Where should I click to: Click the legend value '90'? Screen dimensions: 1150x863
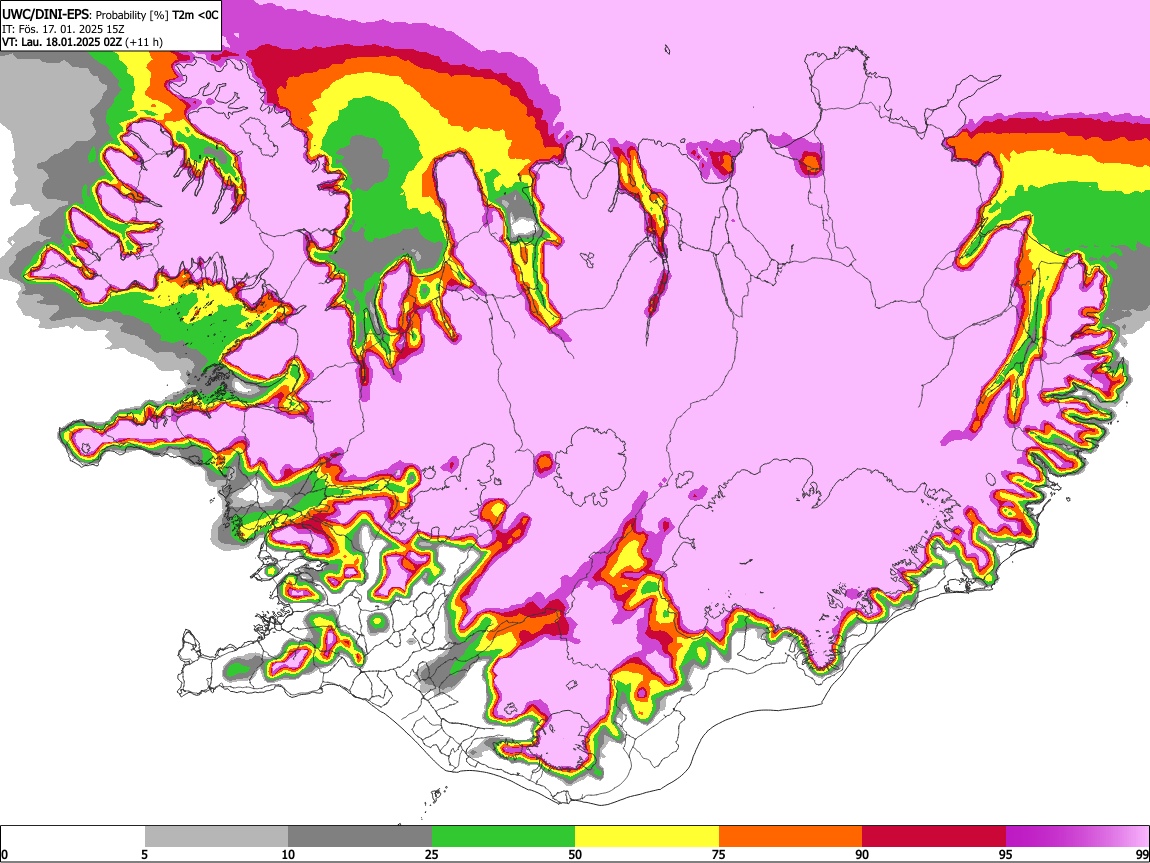tap(862, 854)
